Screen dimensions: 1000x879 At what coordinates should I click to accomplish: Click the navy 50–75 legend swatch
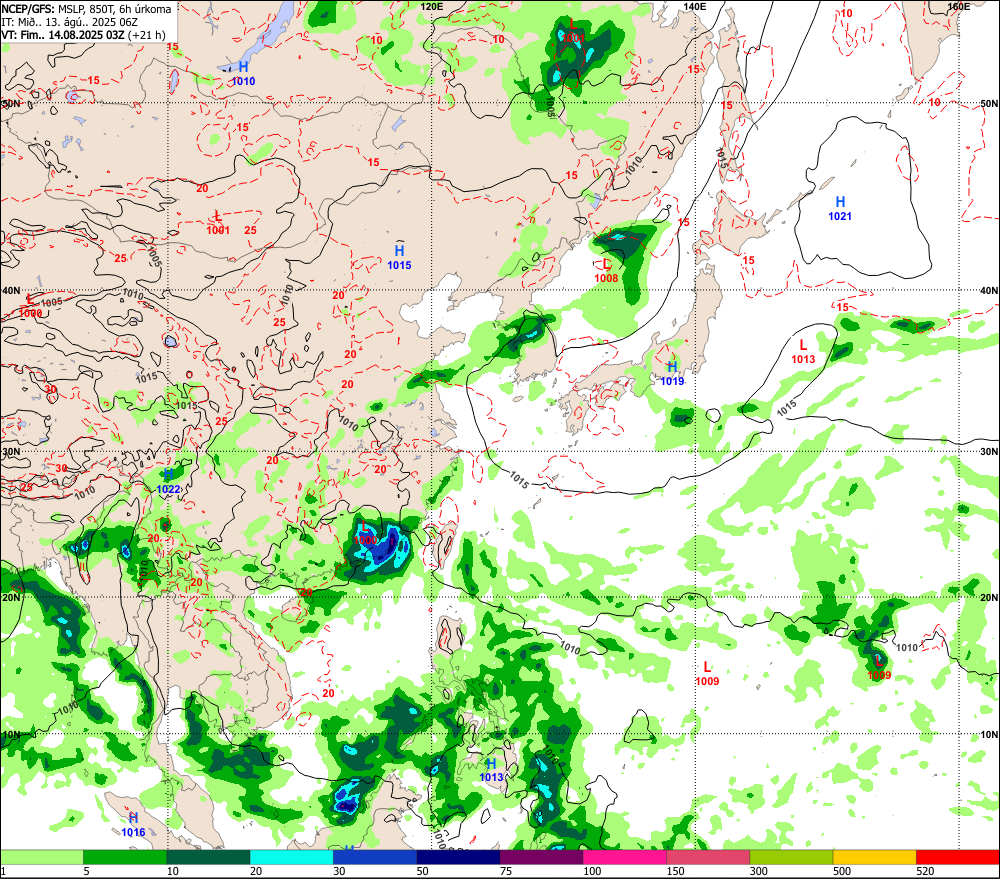458,857
